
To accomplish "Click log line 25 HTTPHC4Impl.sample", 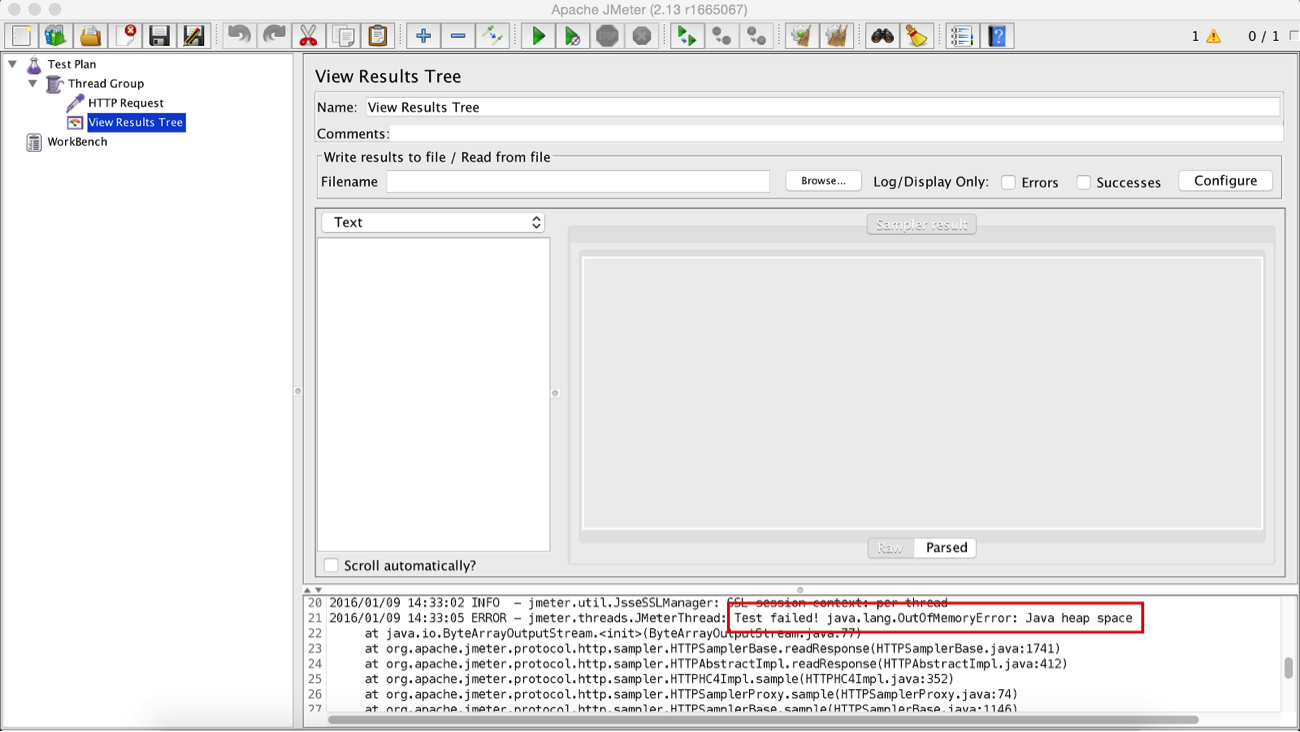I will 659,680.
